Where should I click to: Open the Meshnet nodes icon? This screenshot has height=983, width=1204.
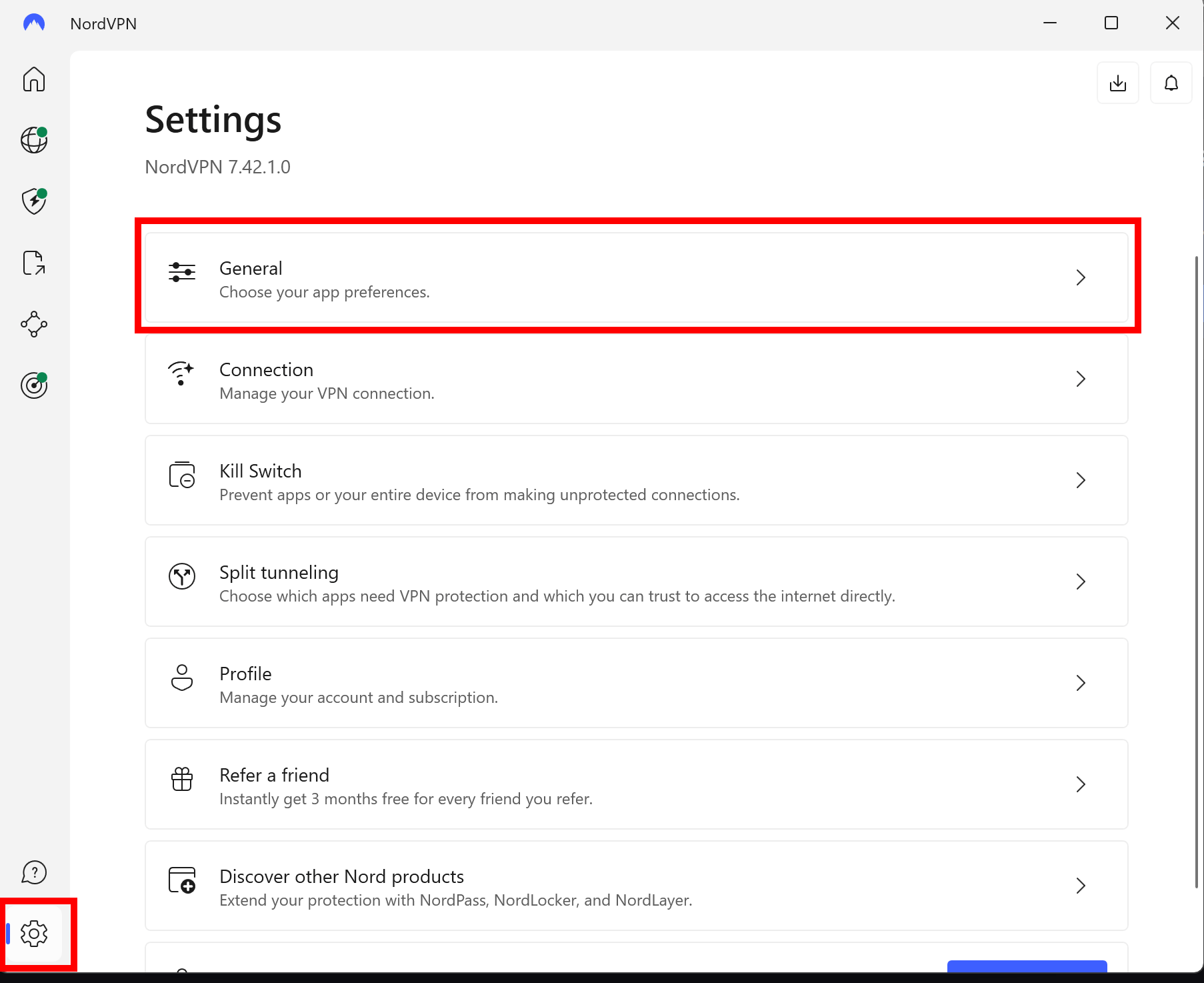(x=34, y=324)
